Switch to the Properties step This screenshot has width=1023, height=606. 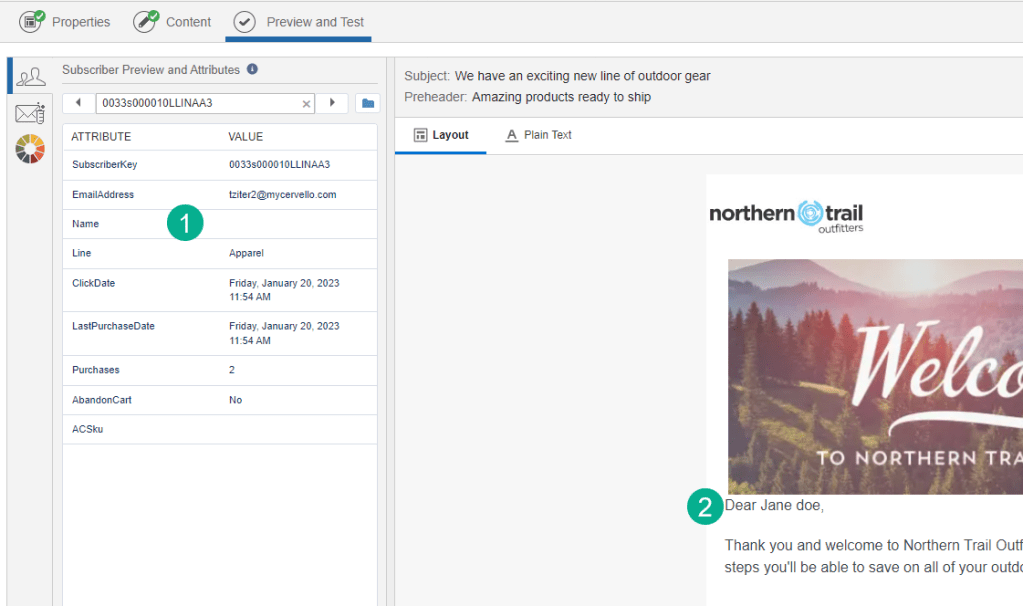click(66, 21)
